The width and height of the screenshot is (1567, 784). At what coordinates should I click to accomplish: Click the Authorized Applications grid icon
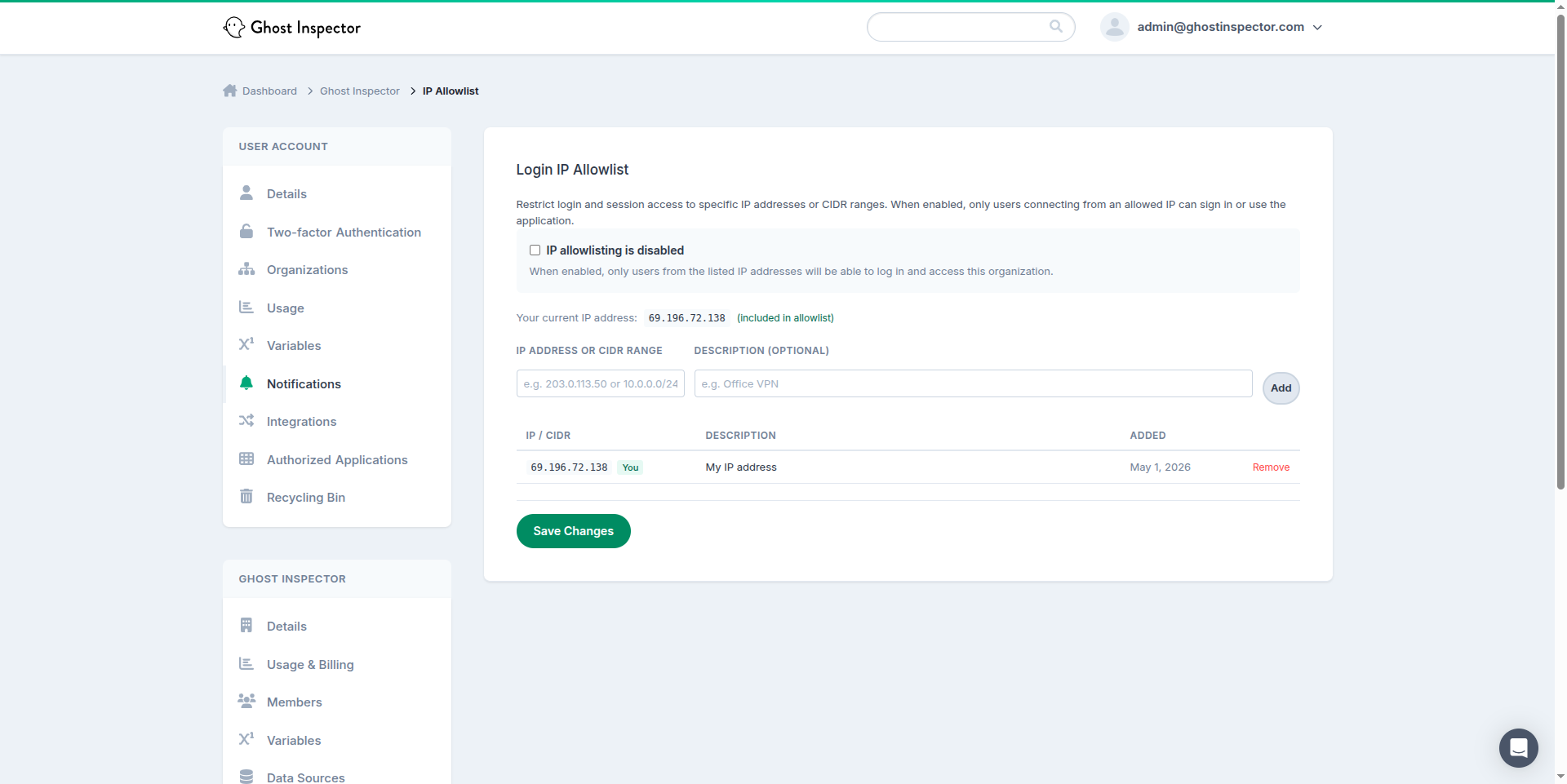(x=246, y=459)
